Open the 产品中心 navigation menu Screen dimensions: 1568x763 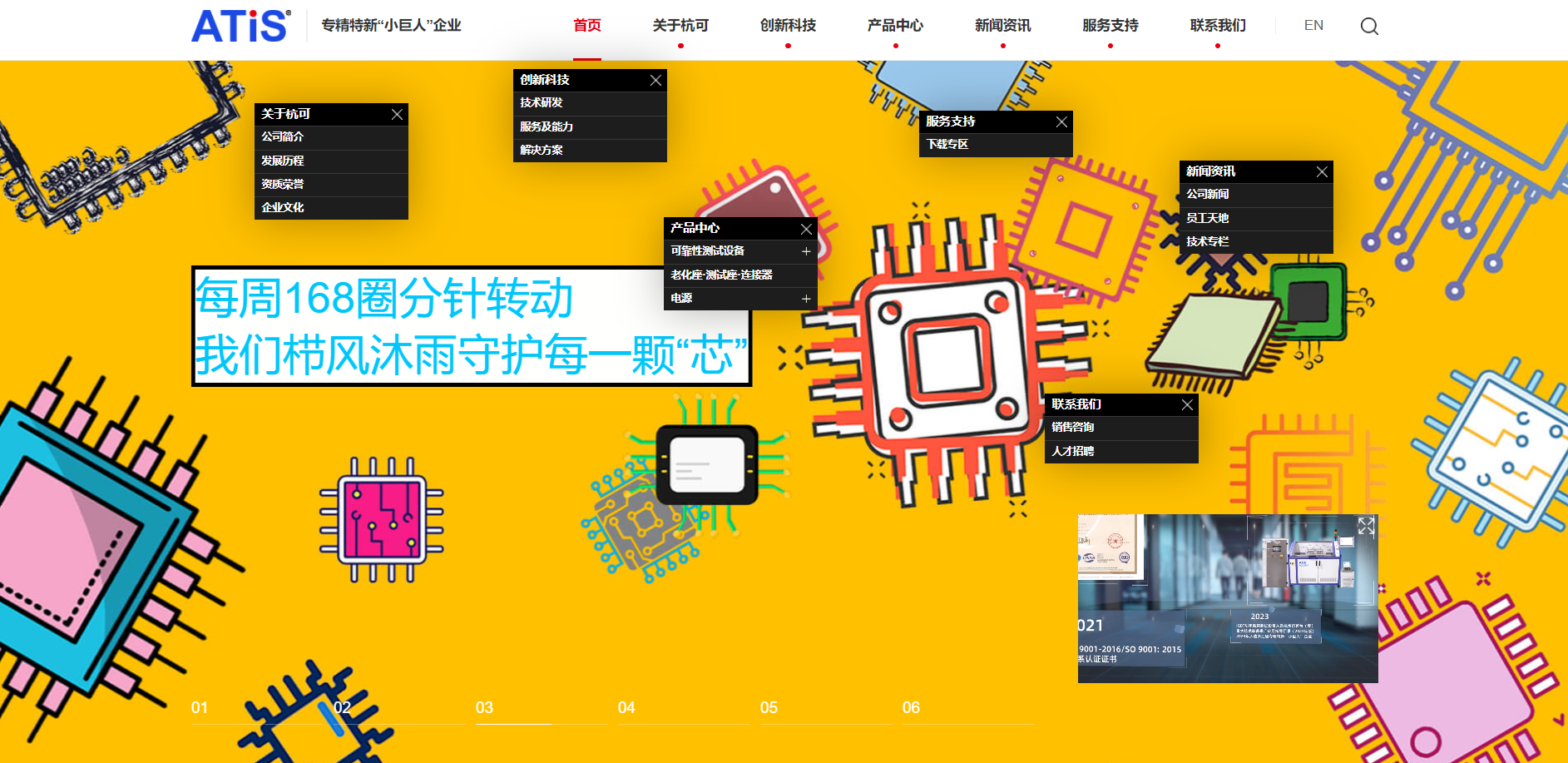click(895, 26)
